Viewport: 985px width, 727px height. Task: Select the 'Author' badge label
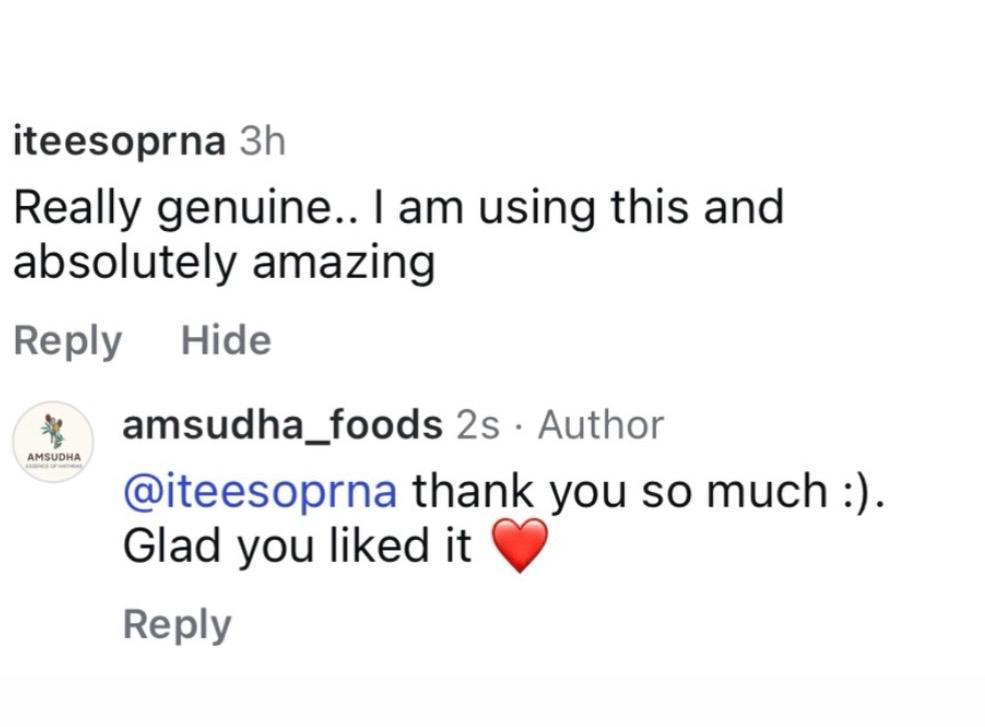click(x=600, y=425)
